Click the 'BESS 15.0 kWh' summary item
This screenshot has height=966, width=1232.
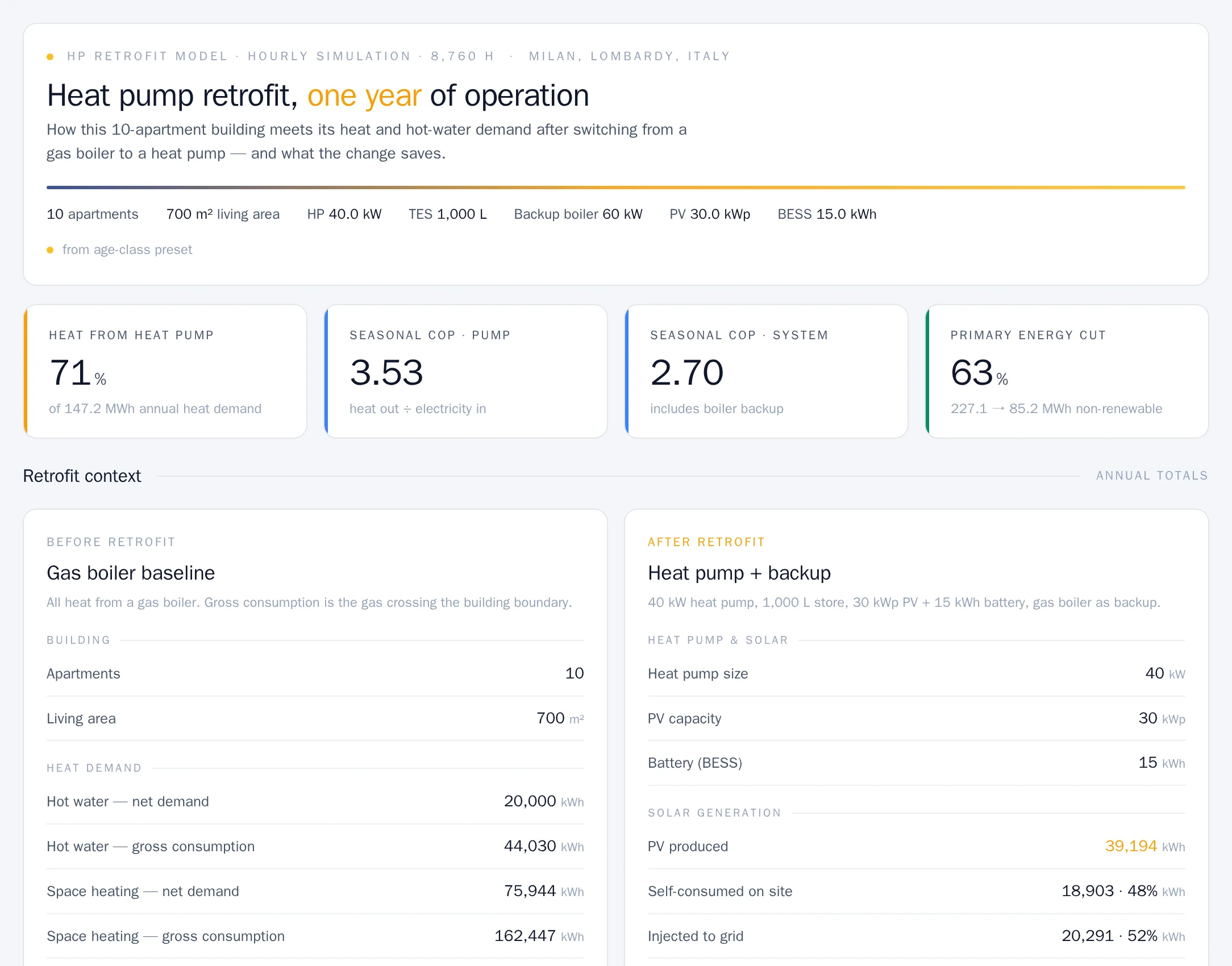(x=827, y=214)
